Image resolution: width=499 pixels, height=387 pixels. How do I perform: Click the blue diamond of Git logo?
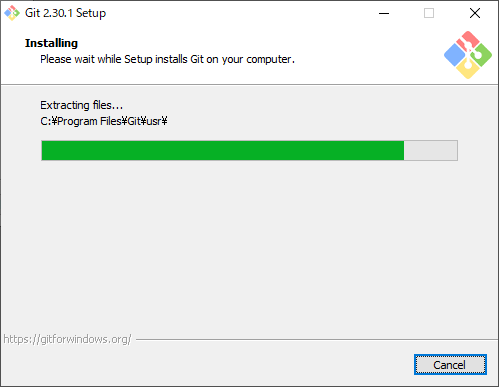click(x=455, y=55)
